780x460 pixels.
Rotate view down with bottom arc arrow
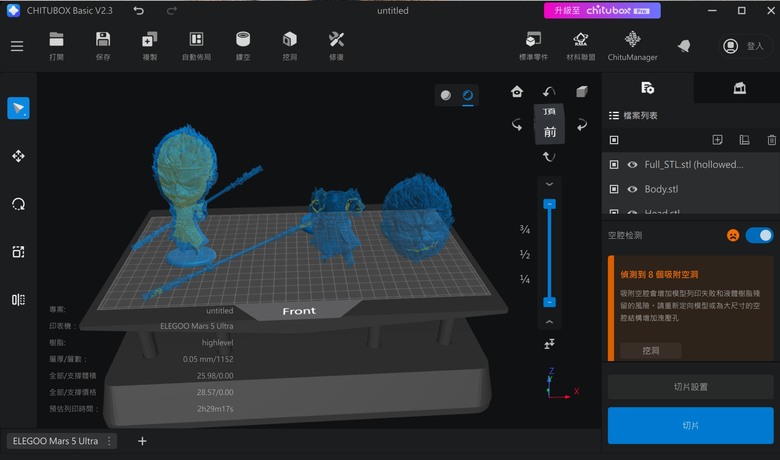coord(549,157)
